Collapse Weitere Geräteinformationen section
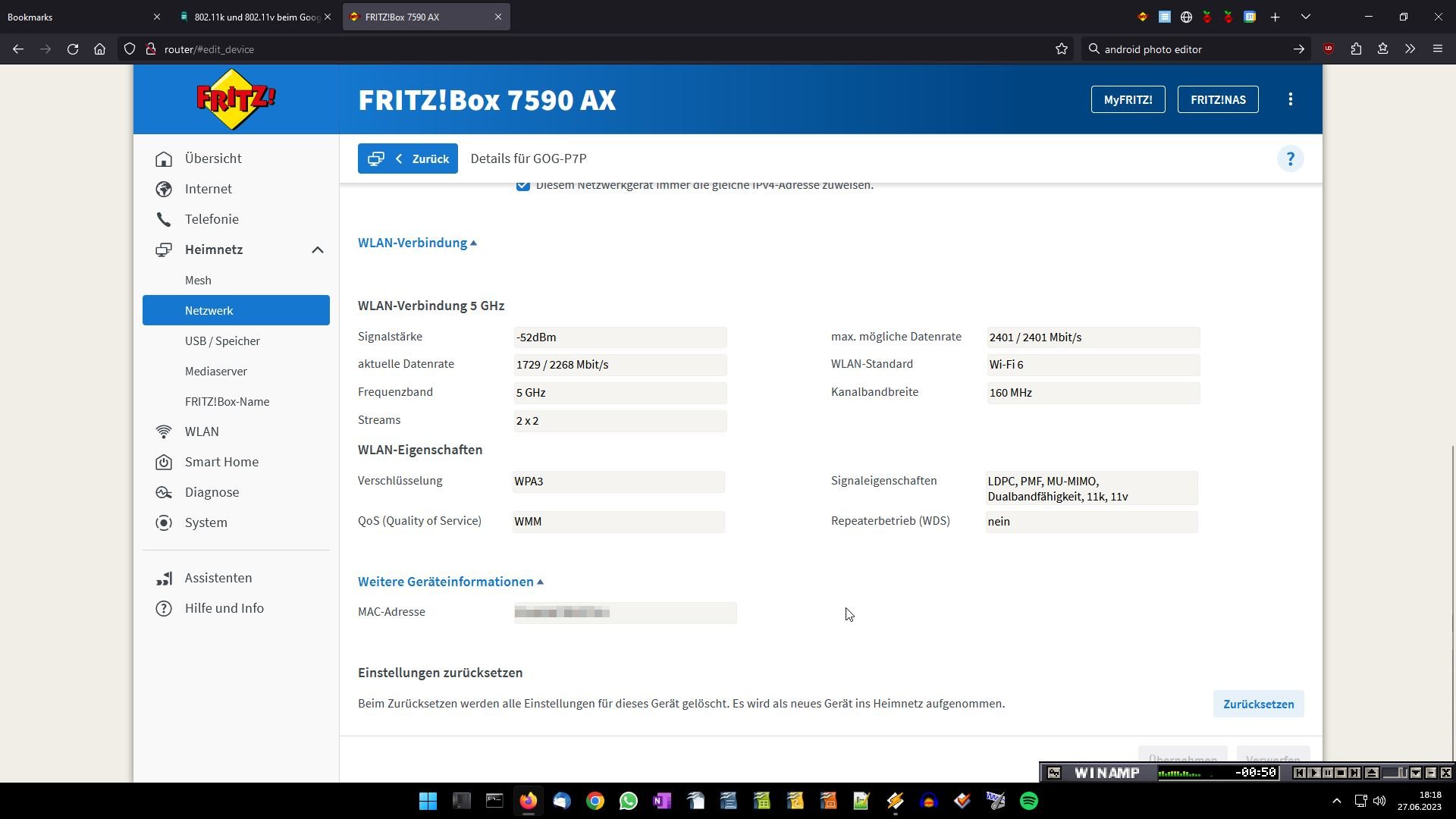This screenshot has width=1456, height=819. coord(450,582)
